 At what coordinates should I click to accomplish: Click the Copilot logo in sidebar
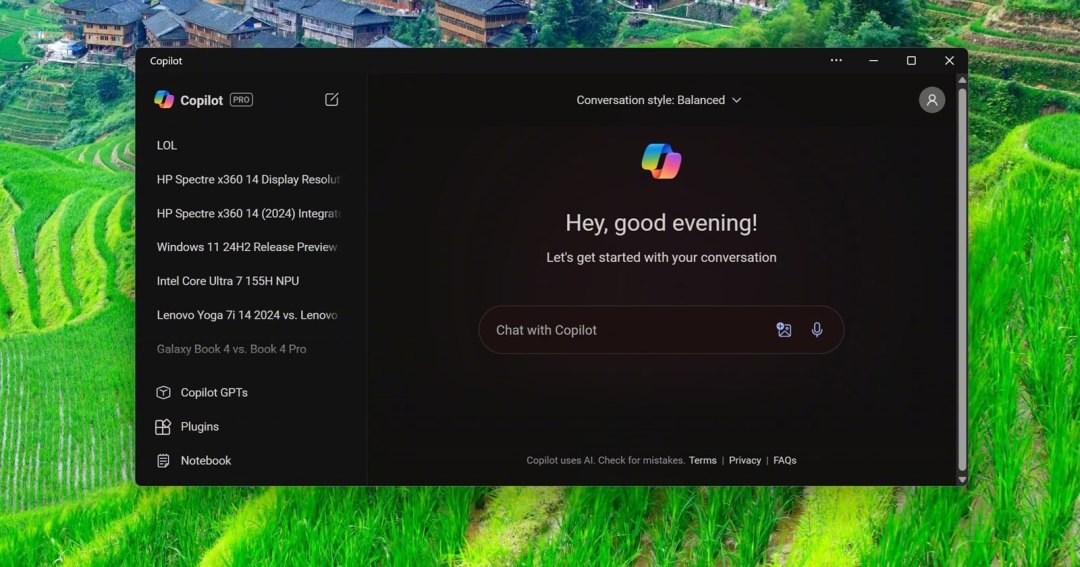click(x=164, y=100)
